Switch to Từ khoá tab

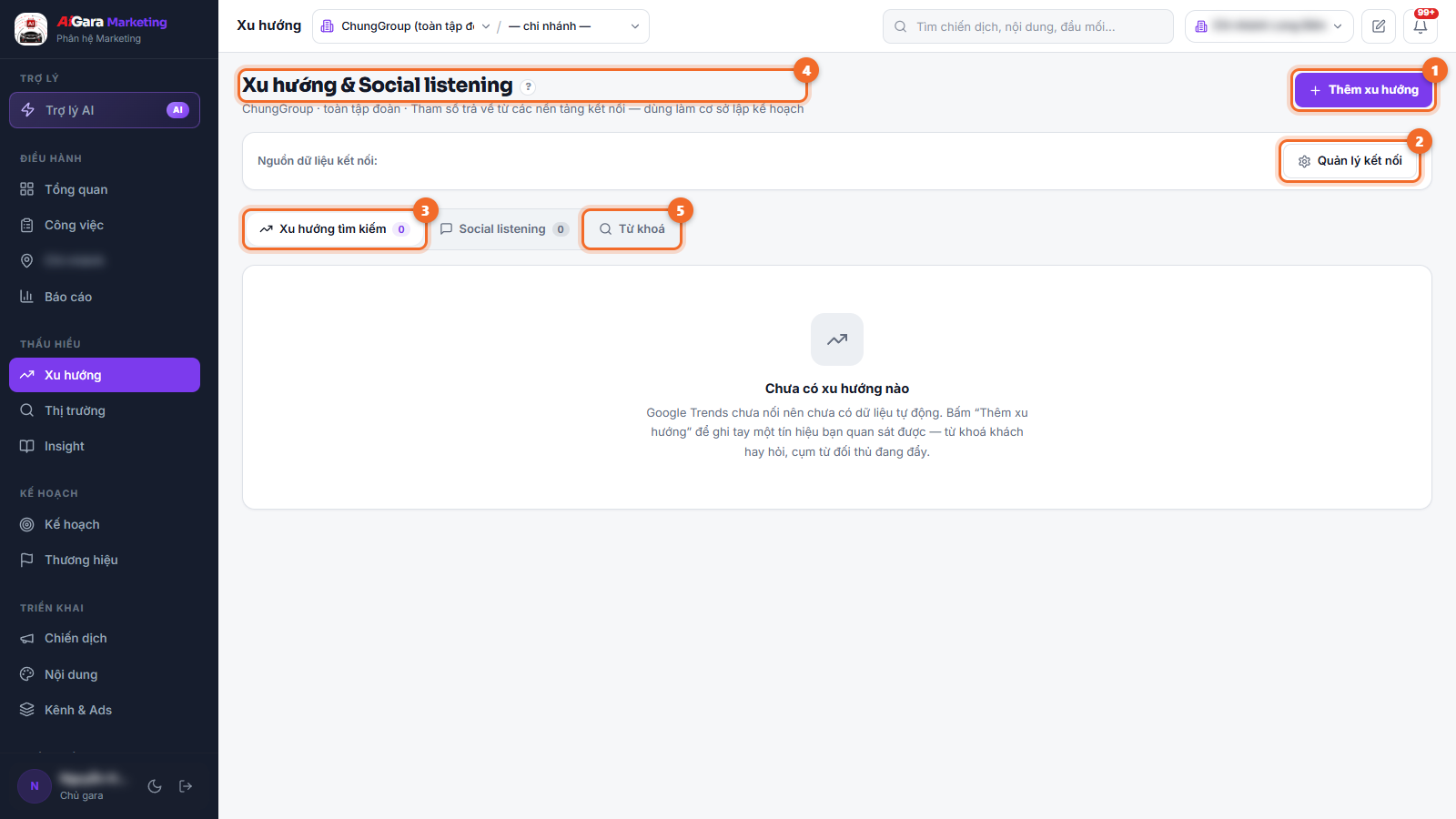(x=632, y=229)
